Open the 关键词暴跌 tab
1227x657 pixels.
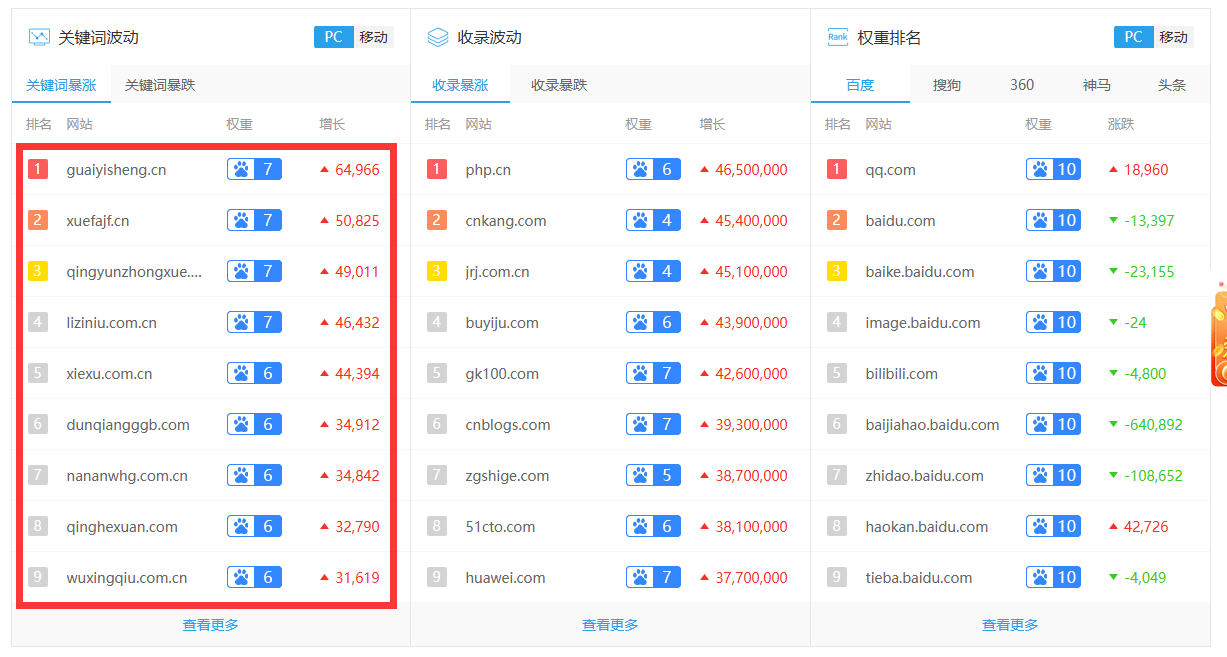162,84
